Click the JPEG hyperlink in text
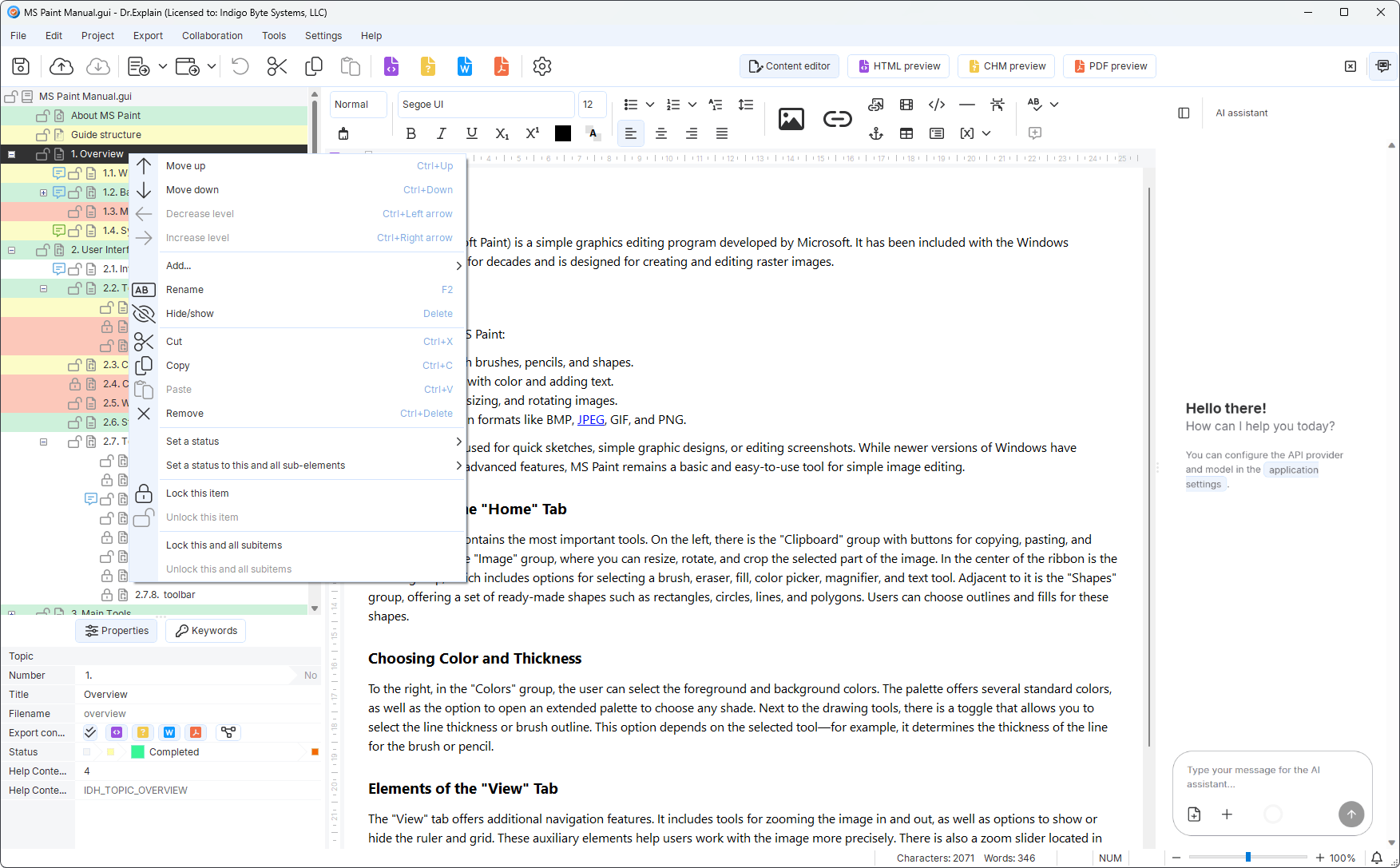The width and height of the screenshot is (1400, 868). 591,420
